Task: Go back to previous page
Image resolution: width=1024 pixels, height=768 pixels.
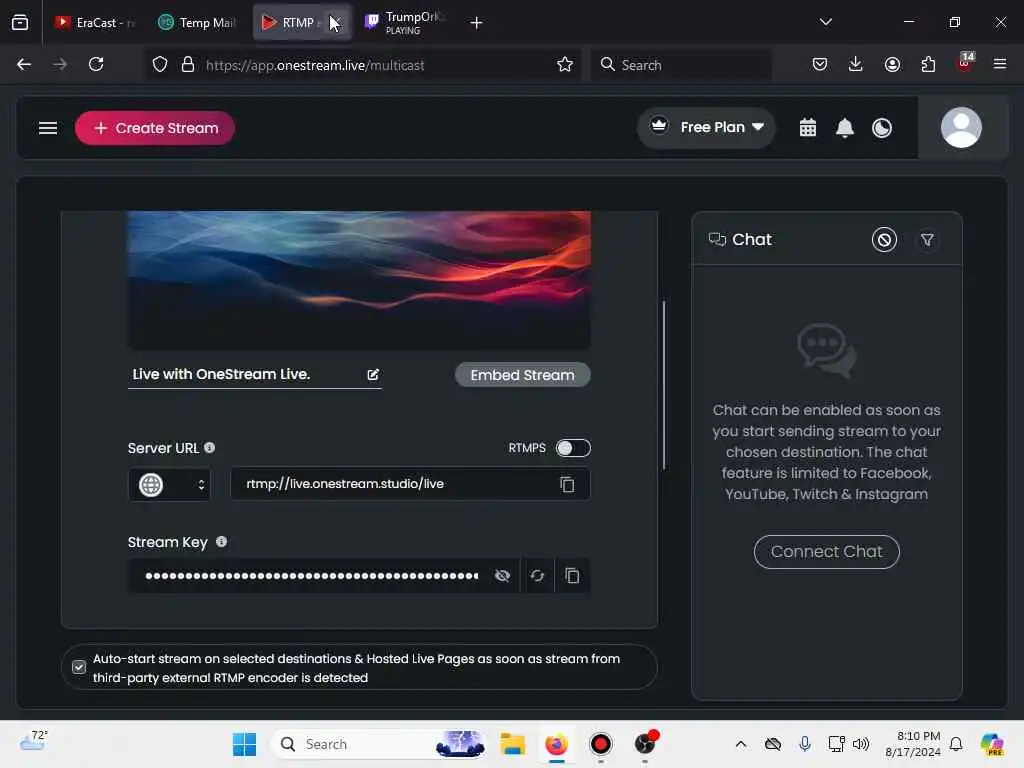Action: [24, 64]
